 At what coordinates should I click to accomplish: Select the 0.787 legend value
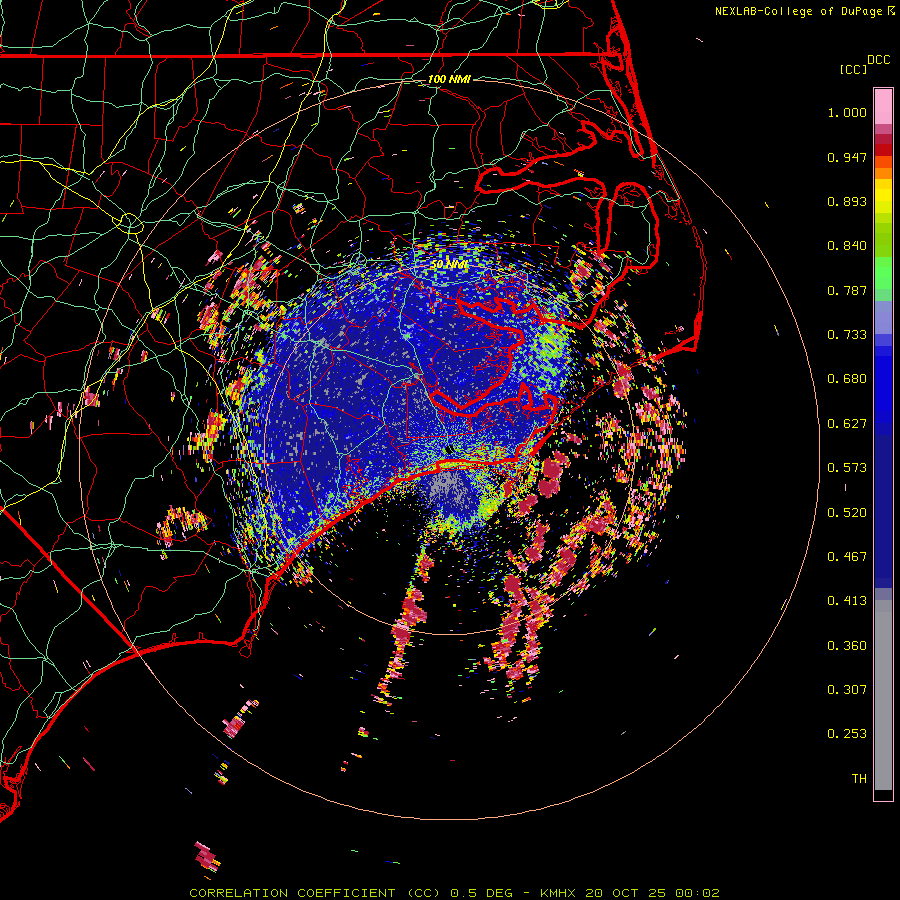[847, 290]
